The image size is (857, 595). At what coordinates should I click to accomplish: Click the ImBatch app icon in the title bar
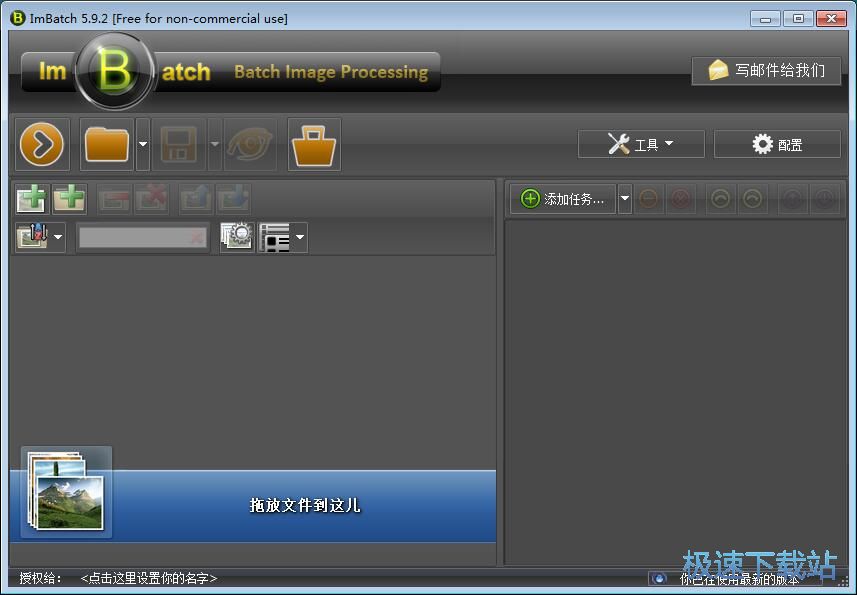17,18
